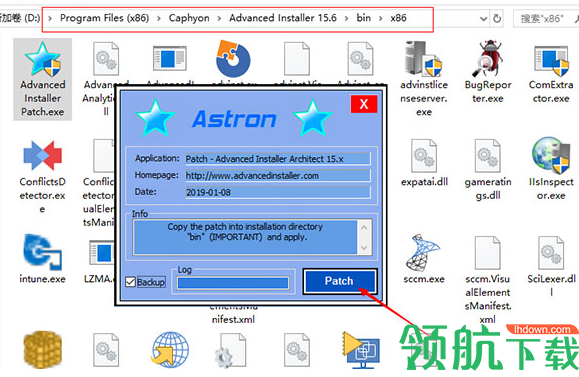Select the gameratings.dll file icon
The width and height of the screenshot is (579, 377).
(x=487, y=155)
